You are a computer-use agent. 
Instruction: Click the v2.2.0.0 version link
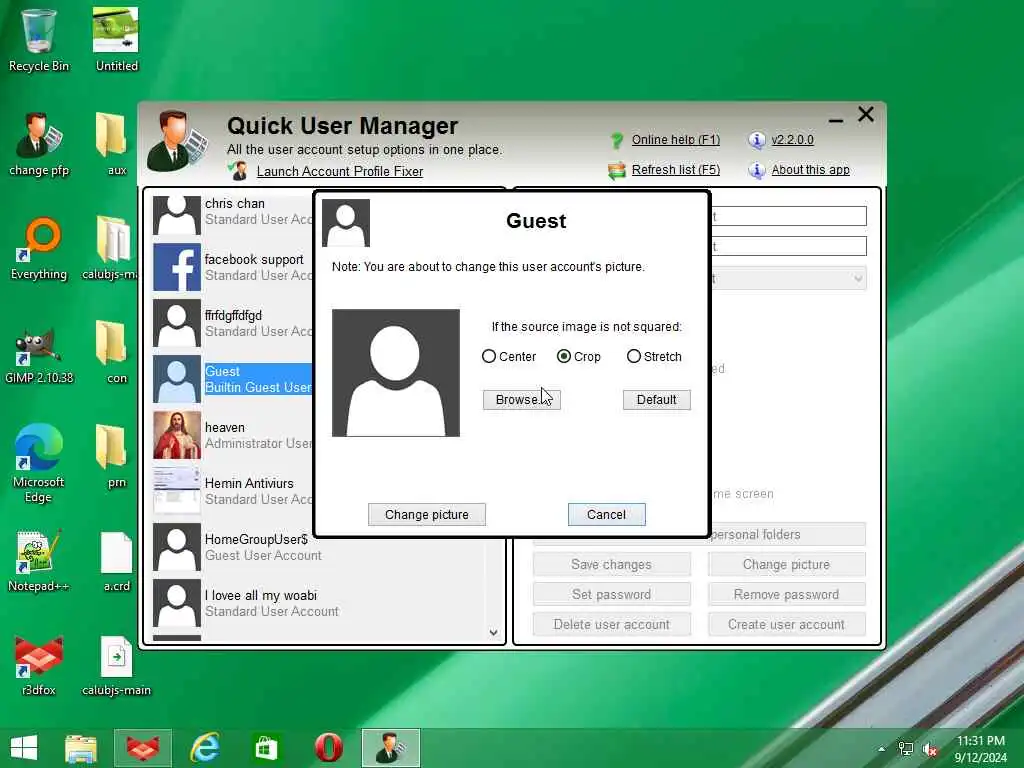[792, 140]
